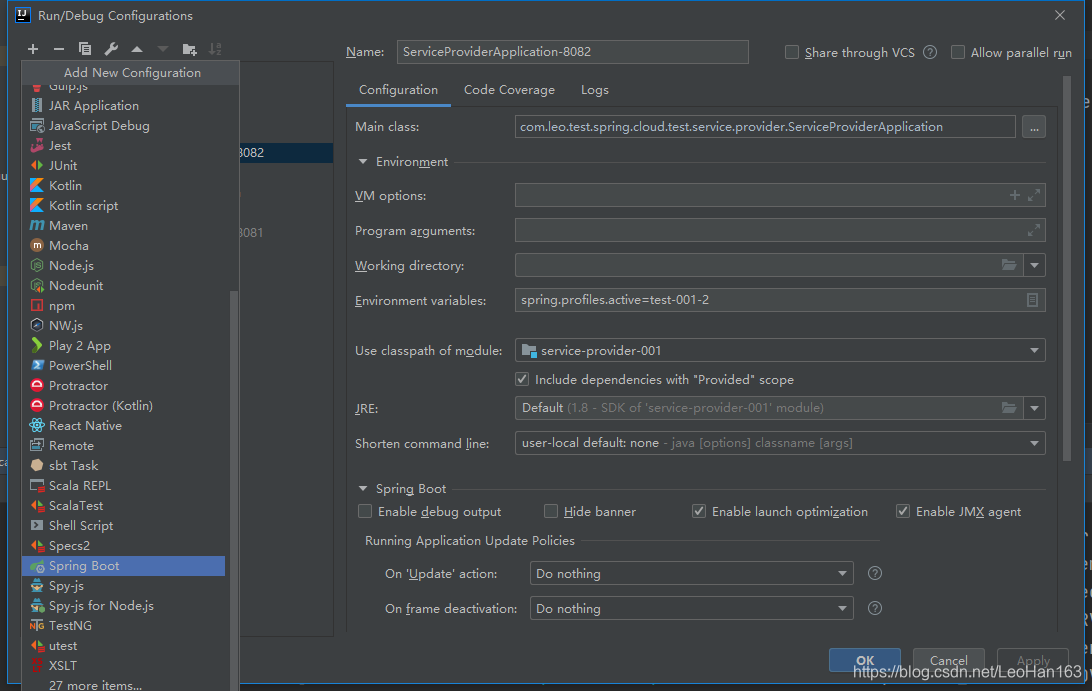Open On 'Update' action dropdown
Screen dimensions: 1092x691
click(842, 573)
